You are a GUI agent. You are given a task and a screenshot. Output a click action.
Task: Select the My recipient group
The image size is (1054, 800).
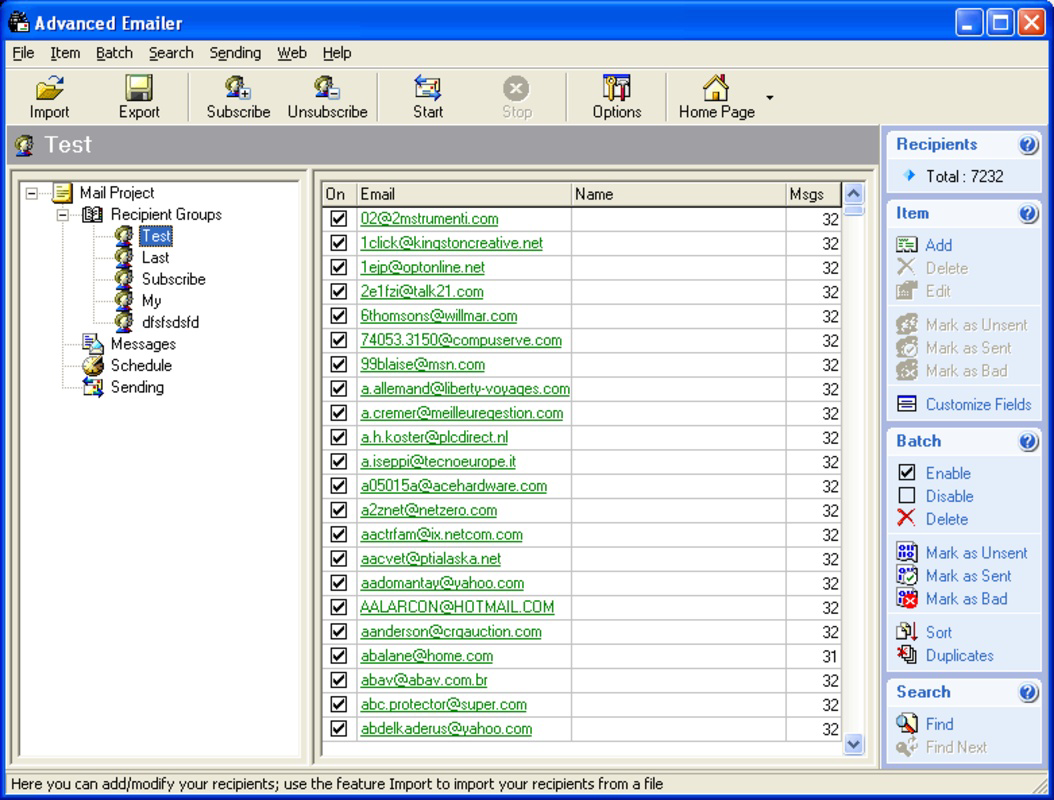(x=151, y=301)
